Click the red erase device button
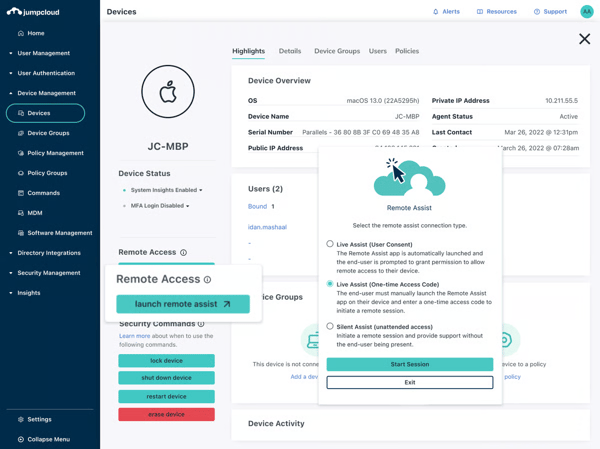Viewport: 600px width, 449px height. point(166,415)
